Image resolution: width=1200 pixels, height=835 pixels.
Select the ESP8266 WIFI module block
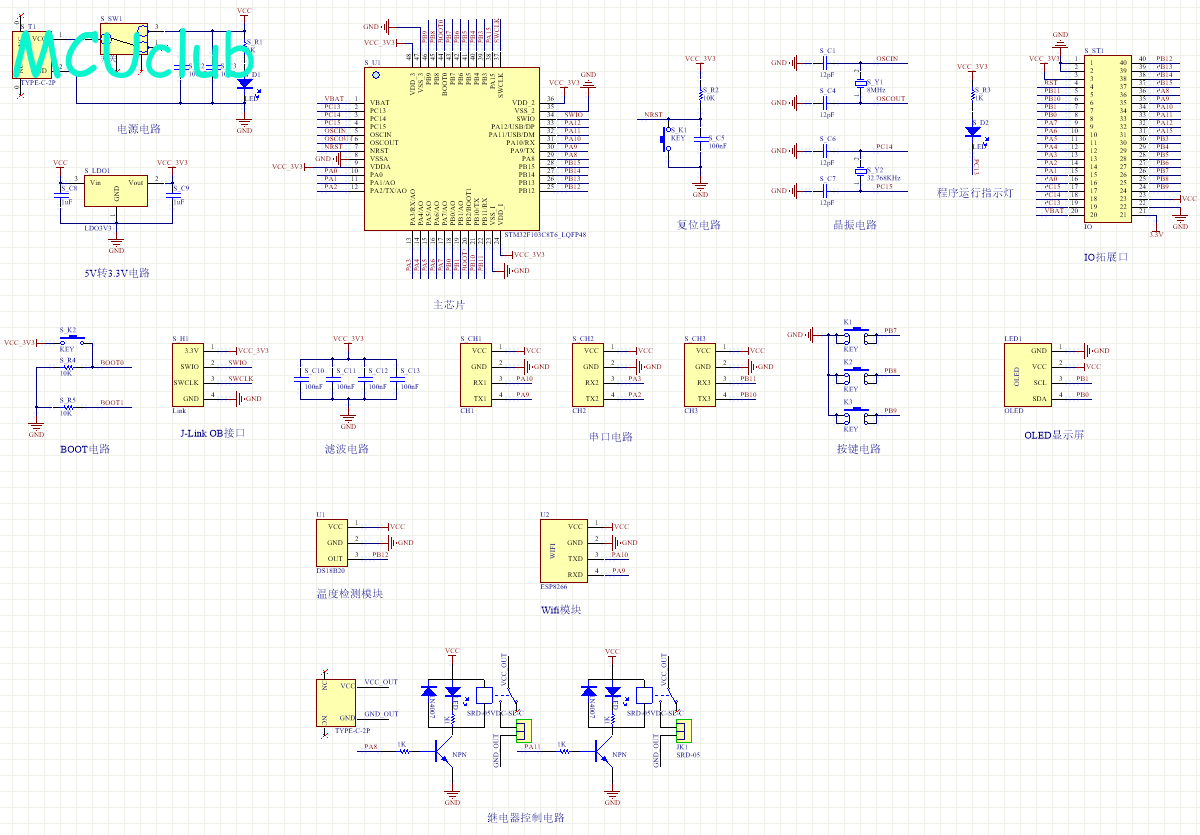pos(562,551)
